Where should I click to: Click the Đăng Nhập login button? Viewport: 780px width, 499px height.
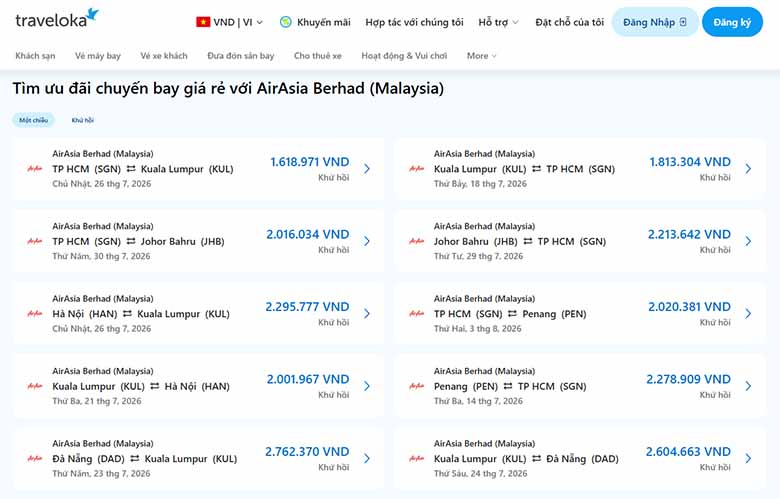pos(655,22)
